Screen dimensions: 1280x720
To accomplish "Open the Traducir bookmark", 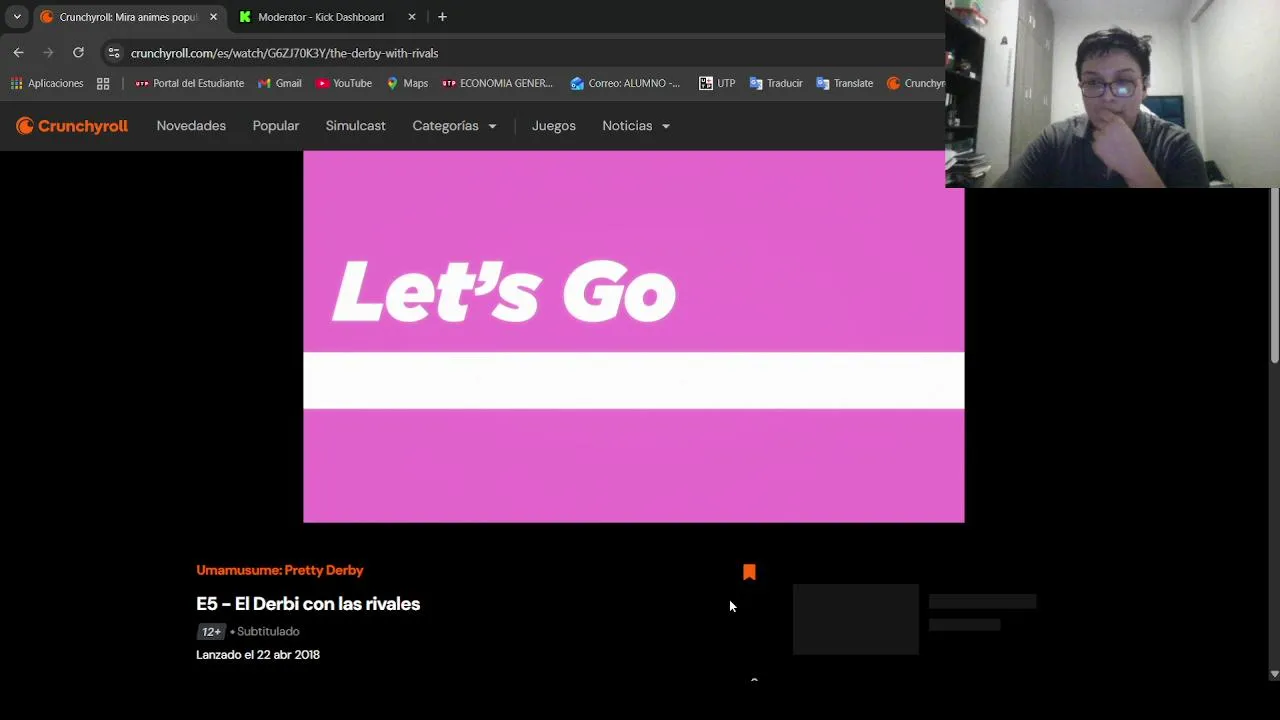I will (776, 83).
